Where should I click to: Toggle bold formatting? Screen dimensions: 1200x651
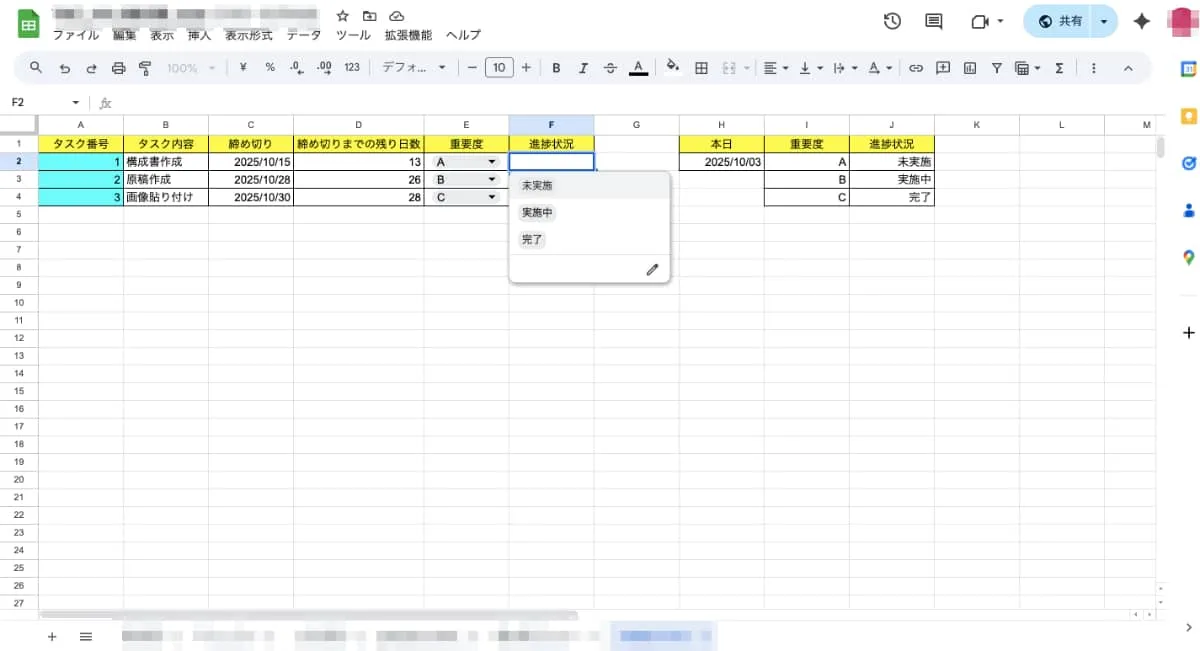click(556, 68)
